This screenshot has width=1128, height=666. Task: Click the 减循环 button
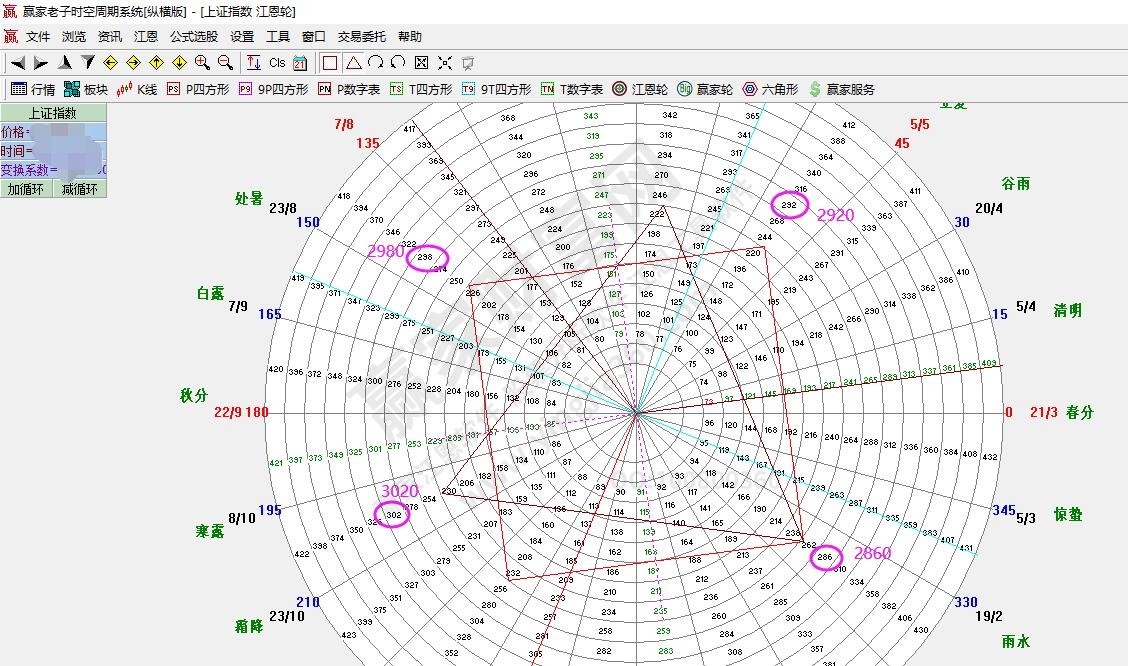(x=80, y=189)
